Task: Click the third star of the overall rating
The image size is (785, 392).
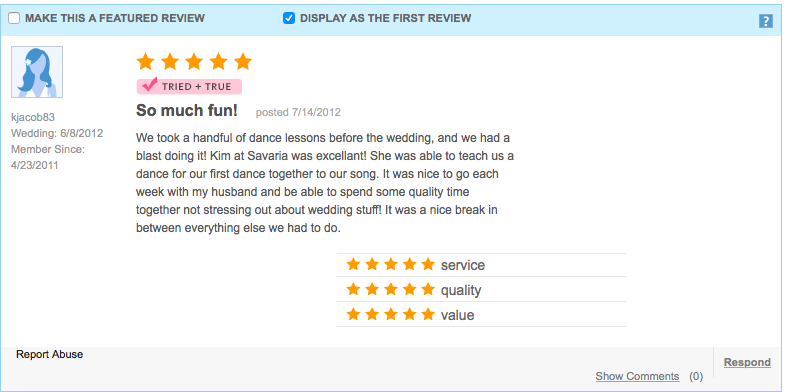Action: [194, 62]
